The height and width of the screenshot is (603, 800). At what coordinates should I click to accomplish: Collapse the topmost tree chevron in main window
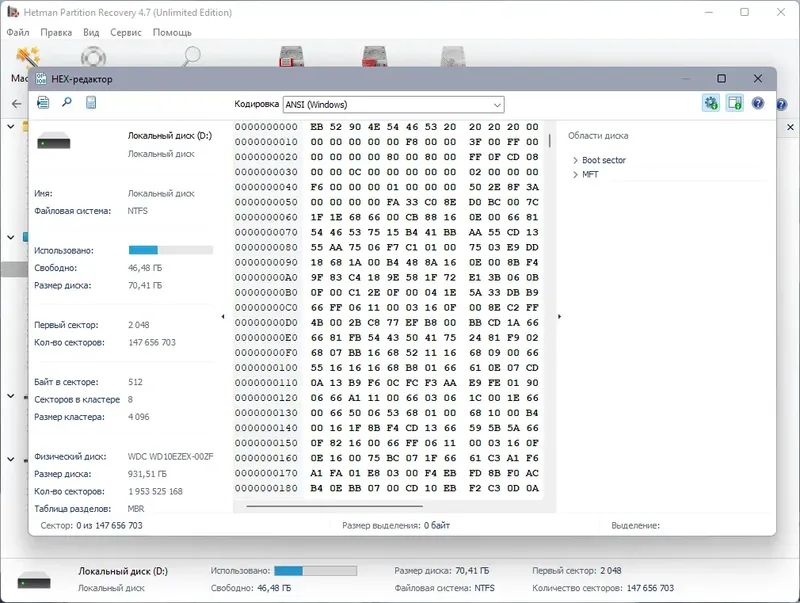click(x=11, y=126)
